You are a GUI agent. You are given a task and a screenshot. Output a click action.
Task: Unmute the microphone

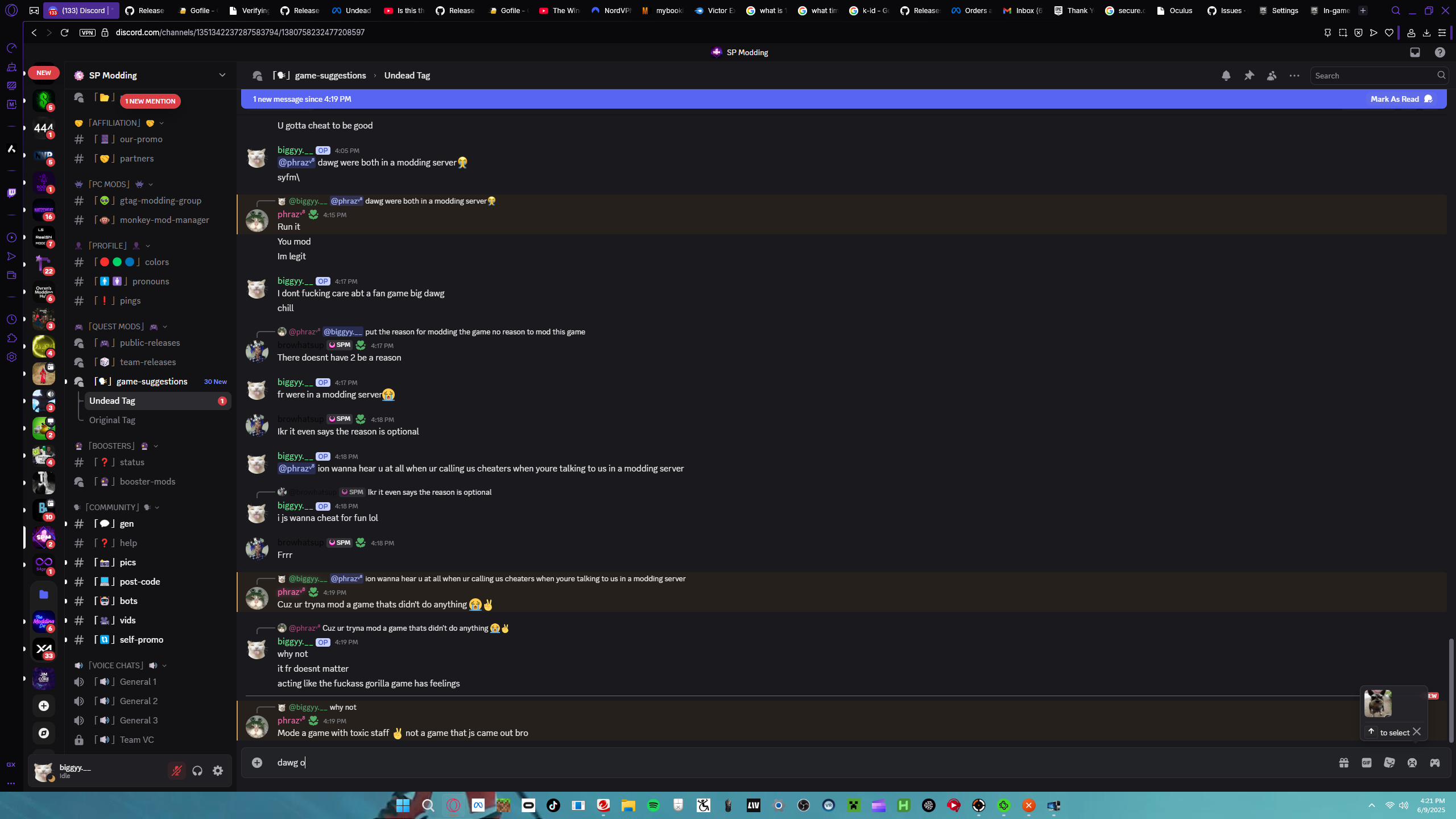(x=177, y=771)
